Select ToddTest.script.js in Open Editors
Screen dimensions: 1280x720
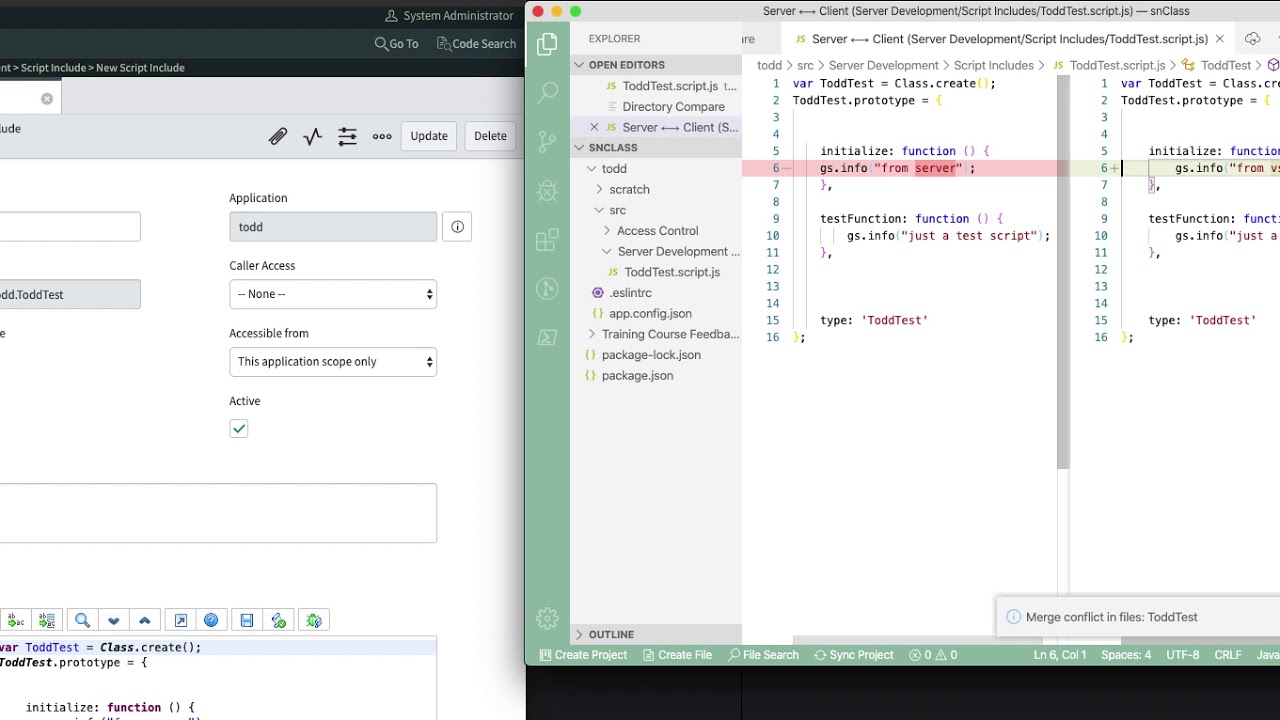(656, 86)
